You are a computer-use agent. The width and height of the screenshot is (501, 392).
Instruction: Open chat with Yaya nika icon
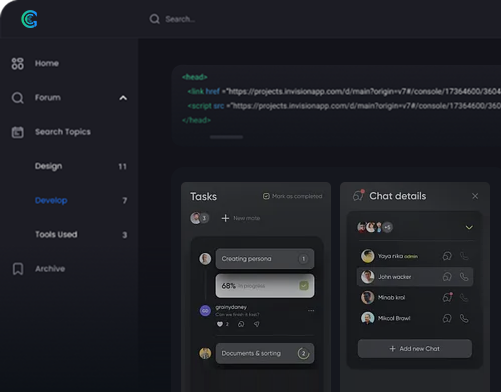pyautogui.click(x=447, y=256)
